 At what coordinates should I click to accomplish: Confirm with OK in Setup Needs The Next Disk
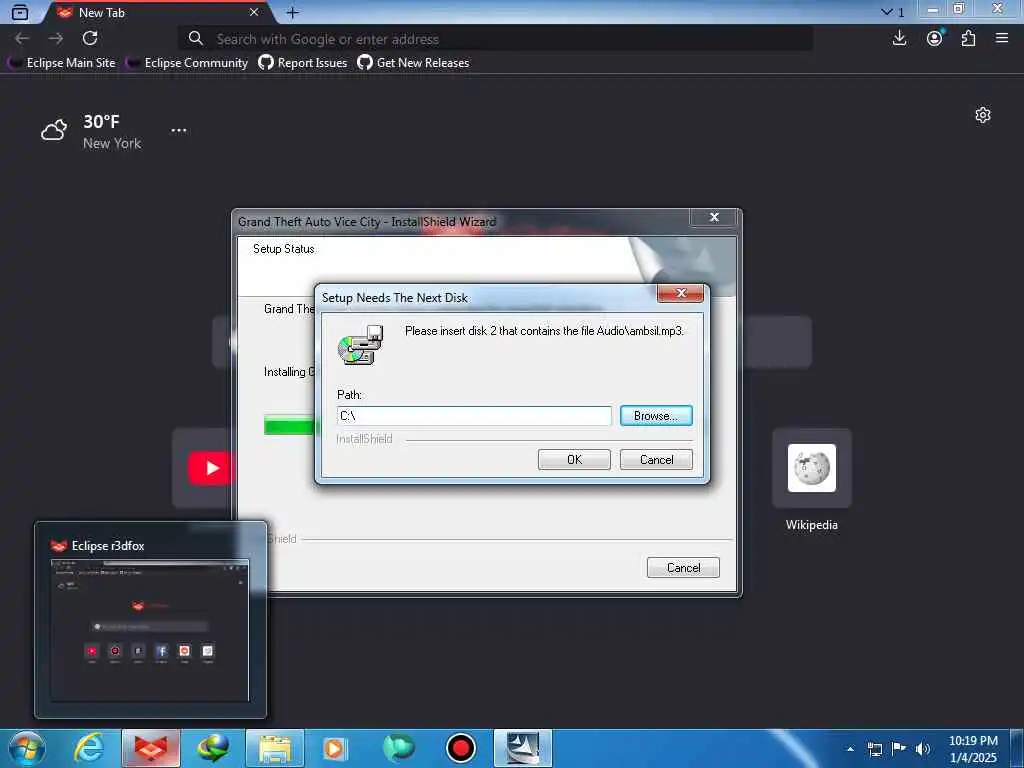574,460
